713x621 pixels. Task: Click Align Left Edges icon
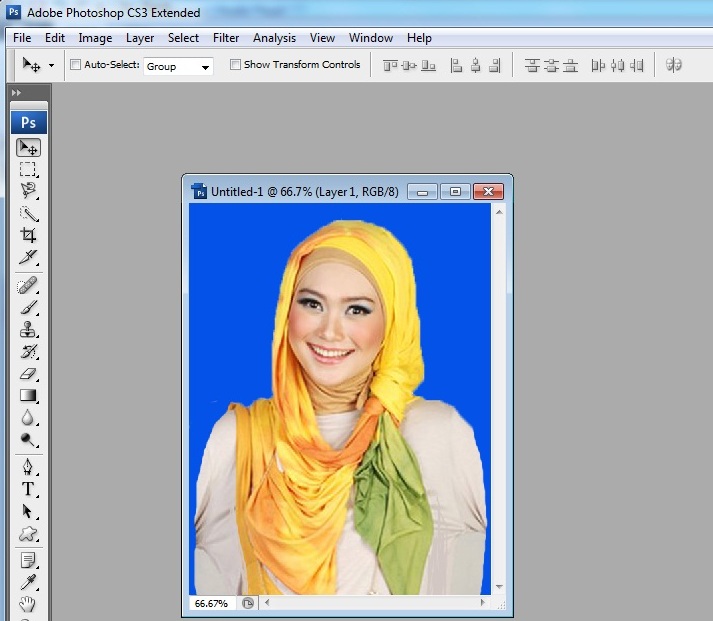pos(456,66)
